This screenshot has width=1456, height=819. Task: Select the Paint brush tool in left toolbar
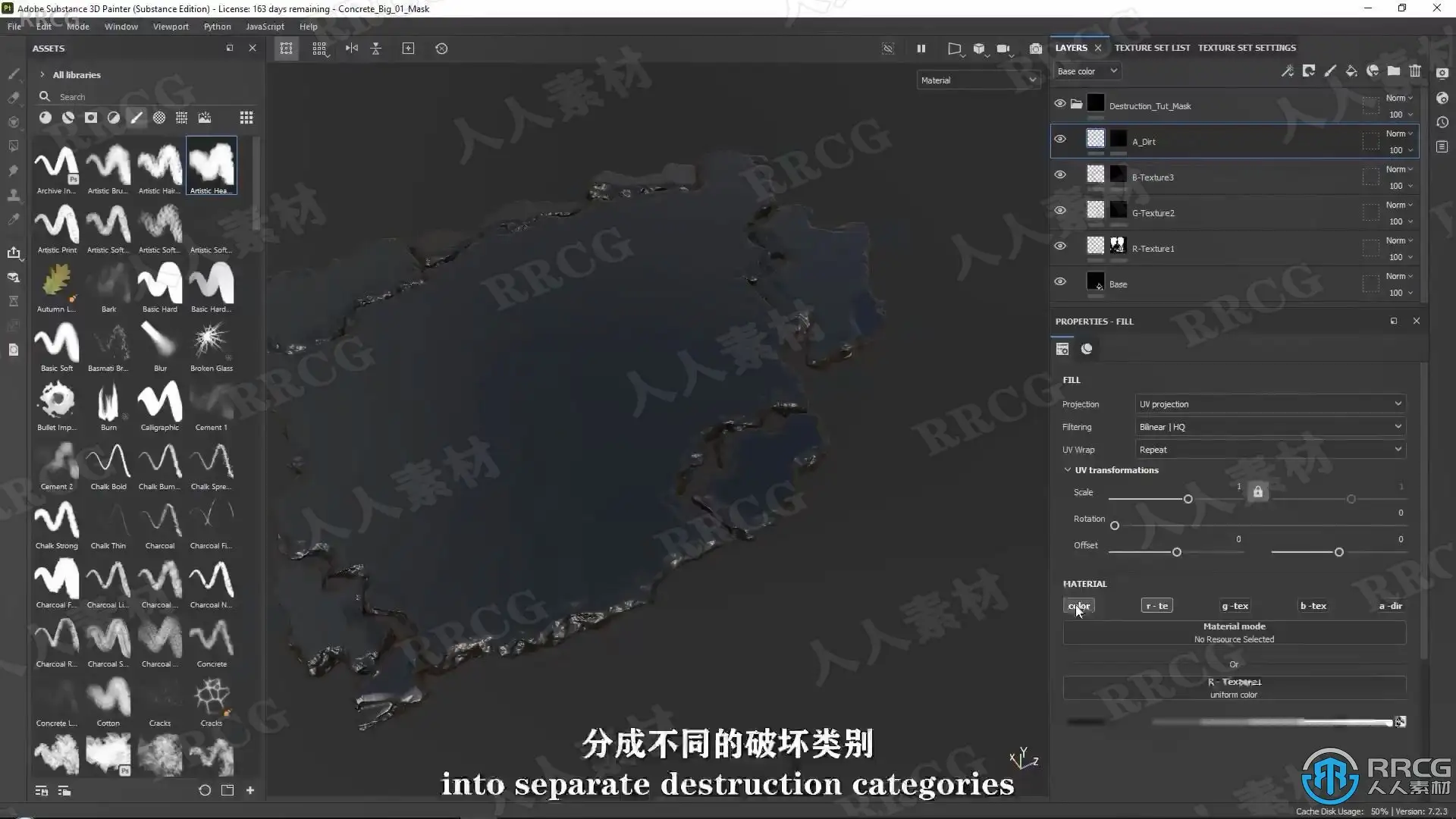[x=14, y=74]
